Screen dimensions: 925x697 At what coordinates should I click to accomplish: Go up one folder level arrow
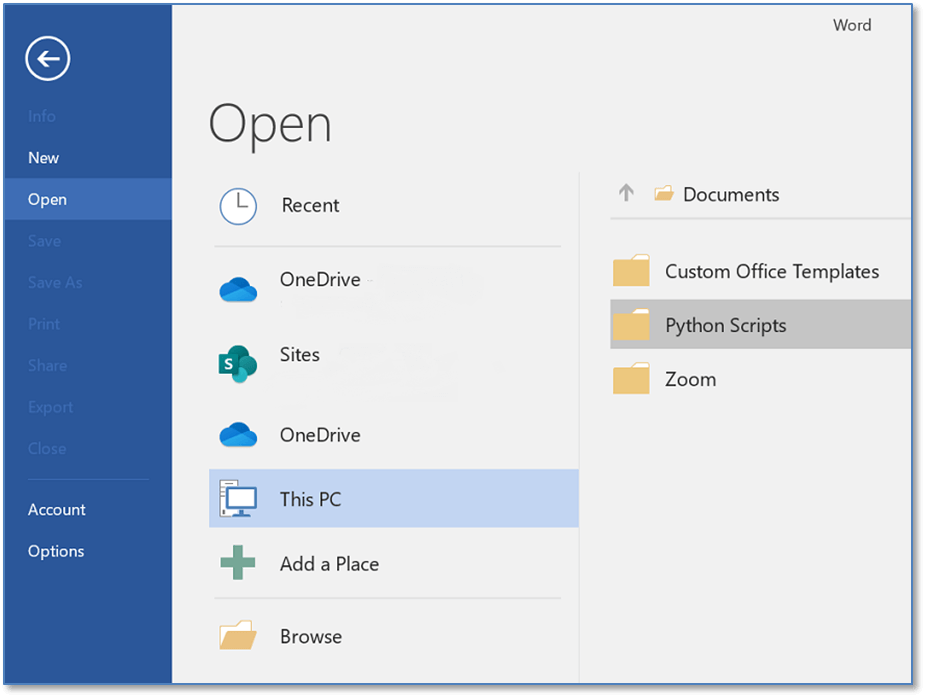[626, 193]
